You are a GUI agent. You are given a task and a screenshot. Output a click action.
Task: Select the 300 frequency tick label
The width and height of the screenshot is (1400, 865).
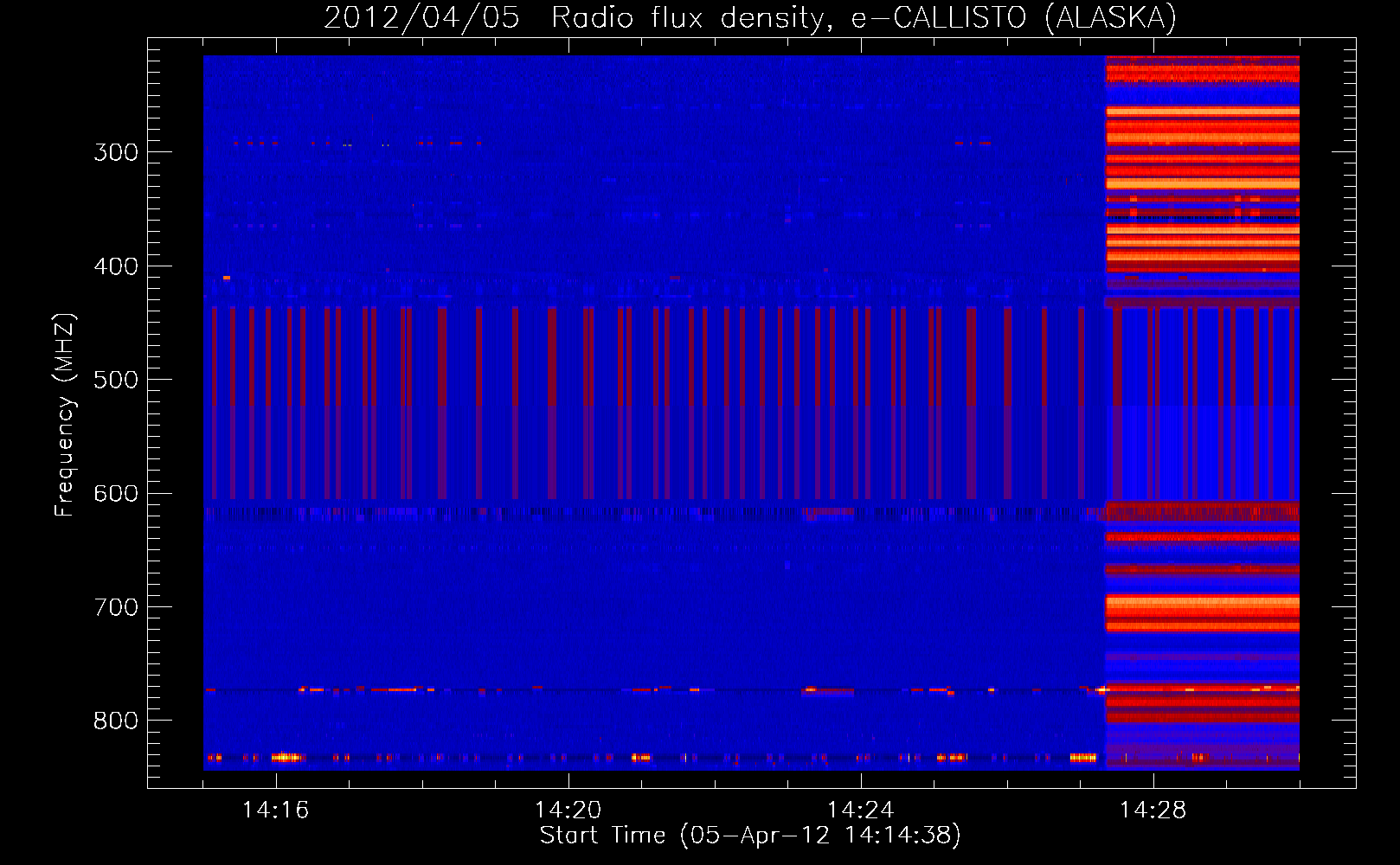(x=116, y=152)
